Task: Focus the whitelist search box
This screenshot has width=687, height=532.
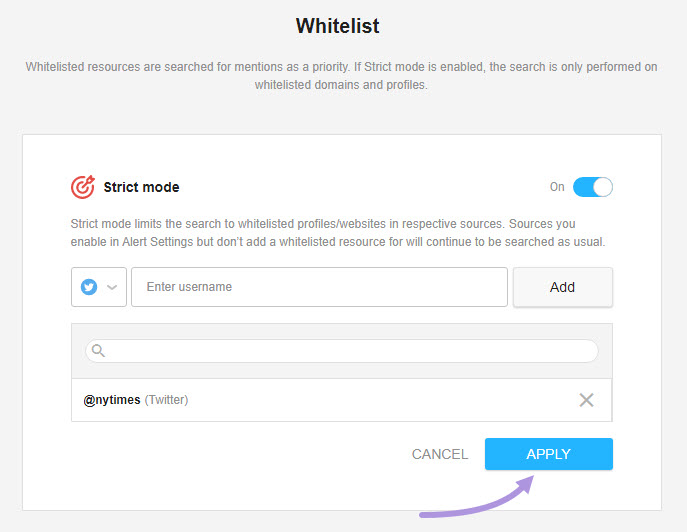Action: (x=342, y=351)
